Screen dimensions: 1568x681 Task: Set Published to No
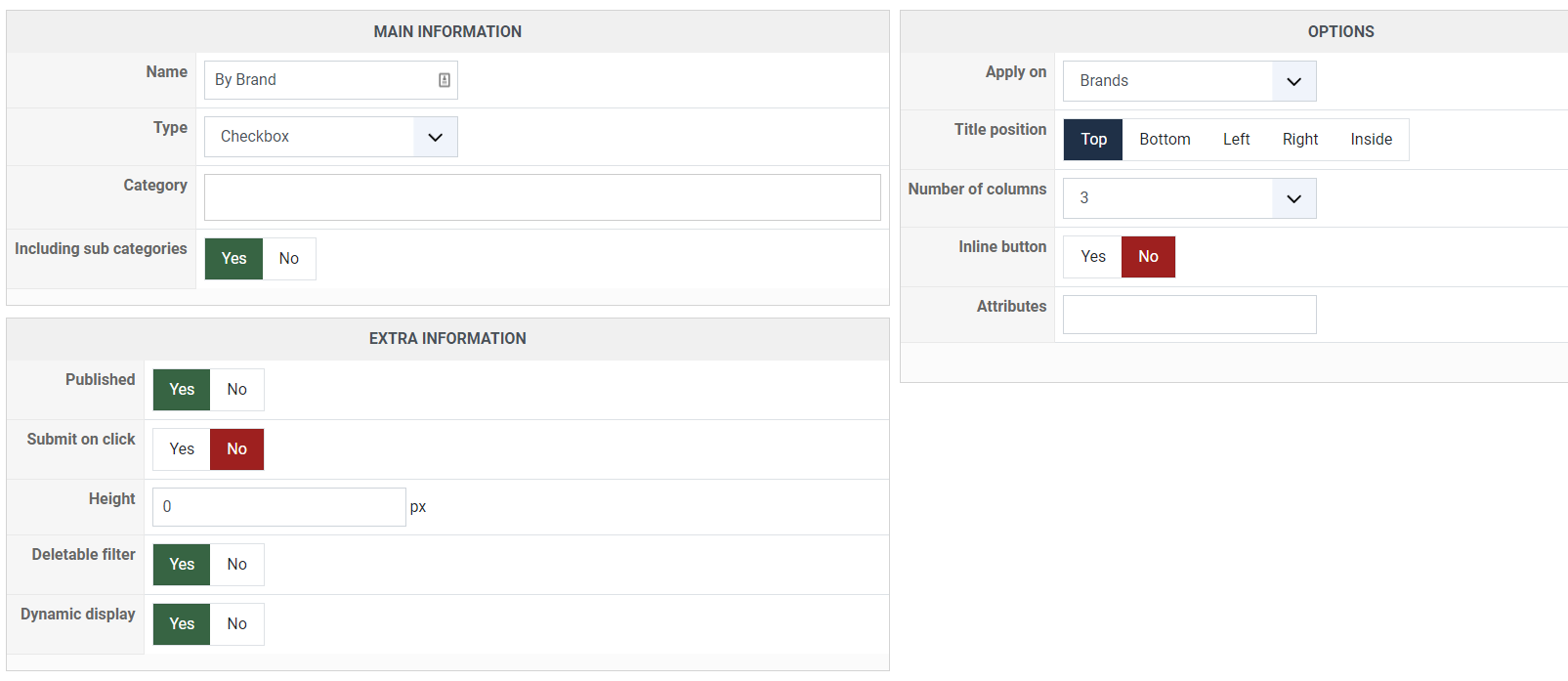(x=236, y=390)
